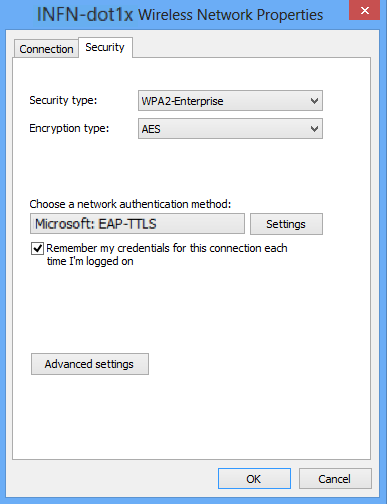387x504 pixels.
Task: Click the chevron arrow beside AES
Action: [314, 129]
